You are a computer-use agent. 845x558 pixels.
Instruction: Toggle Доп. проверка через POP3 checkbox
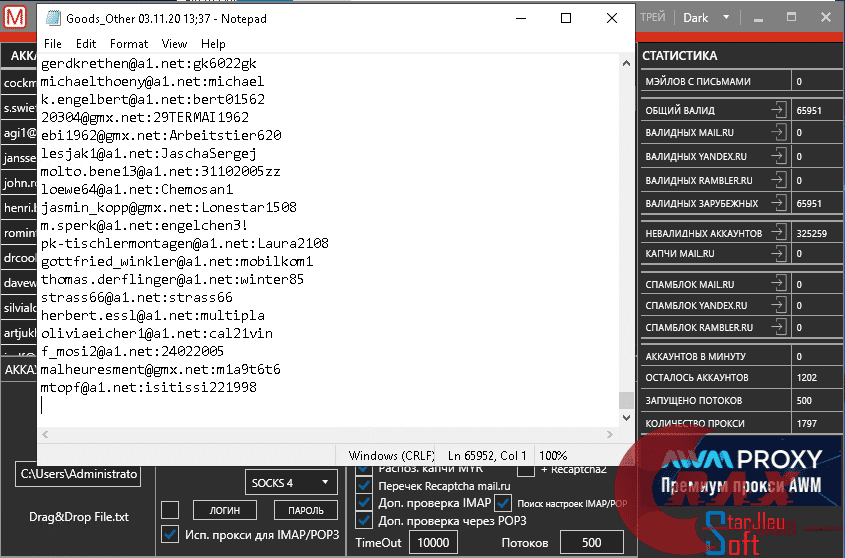tap(364, 520)
